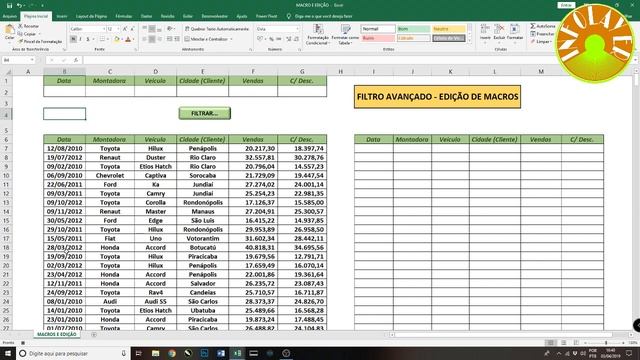The width and height of the screenshot is (640, 360).
Task: Switch to the Dados tab
Action: click(147, 16)
